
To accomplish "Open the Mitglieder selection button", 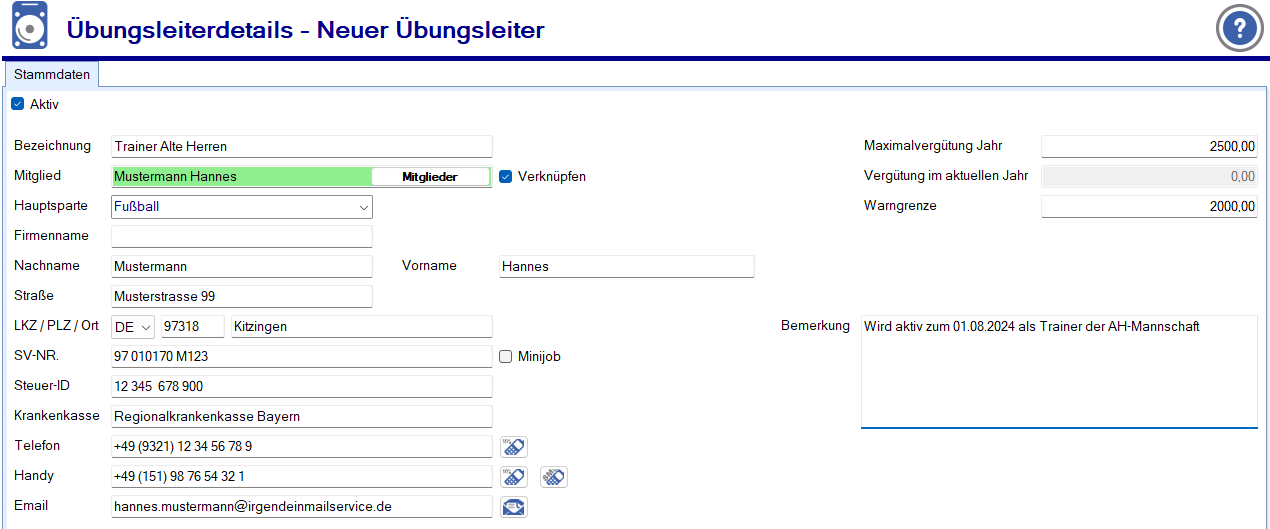I will pyautogui.click(x=430, y=177).
